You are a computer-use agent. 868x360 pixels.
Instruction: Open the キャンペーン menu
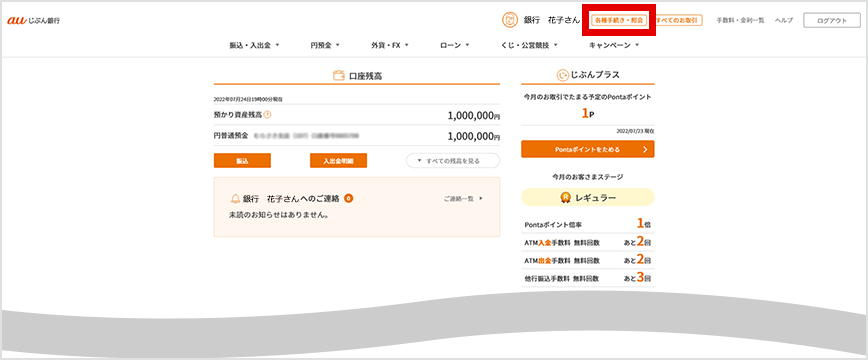pyautogui.click(x=614, y=45)
